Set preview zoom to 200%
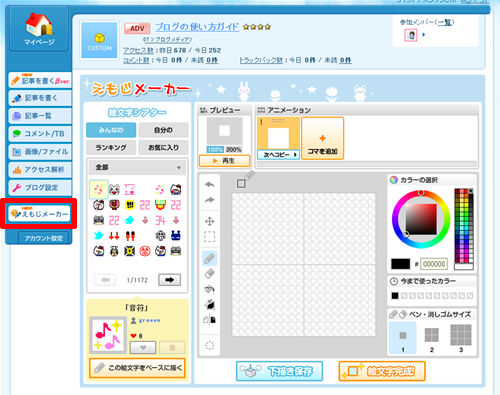This screenshot has width=500, height=395. [234, 150]
